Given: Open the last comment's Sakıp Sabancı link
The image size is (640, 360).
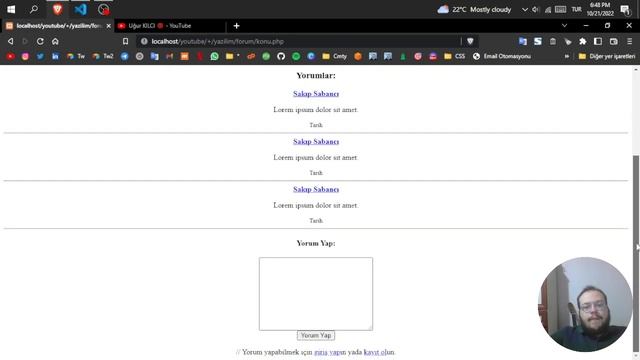Looking at the screenshot, I should pyautogui.click(x=316, y=189).
